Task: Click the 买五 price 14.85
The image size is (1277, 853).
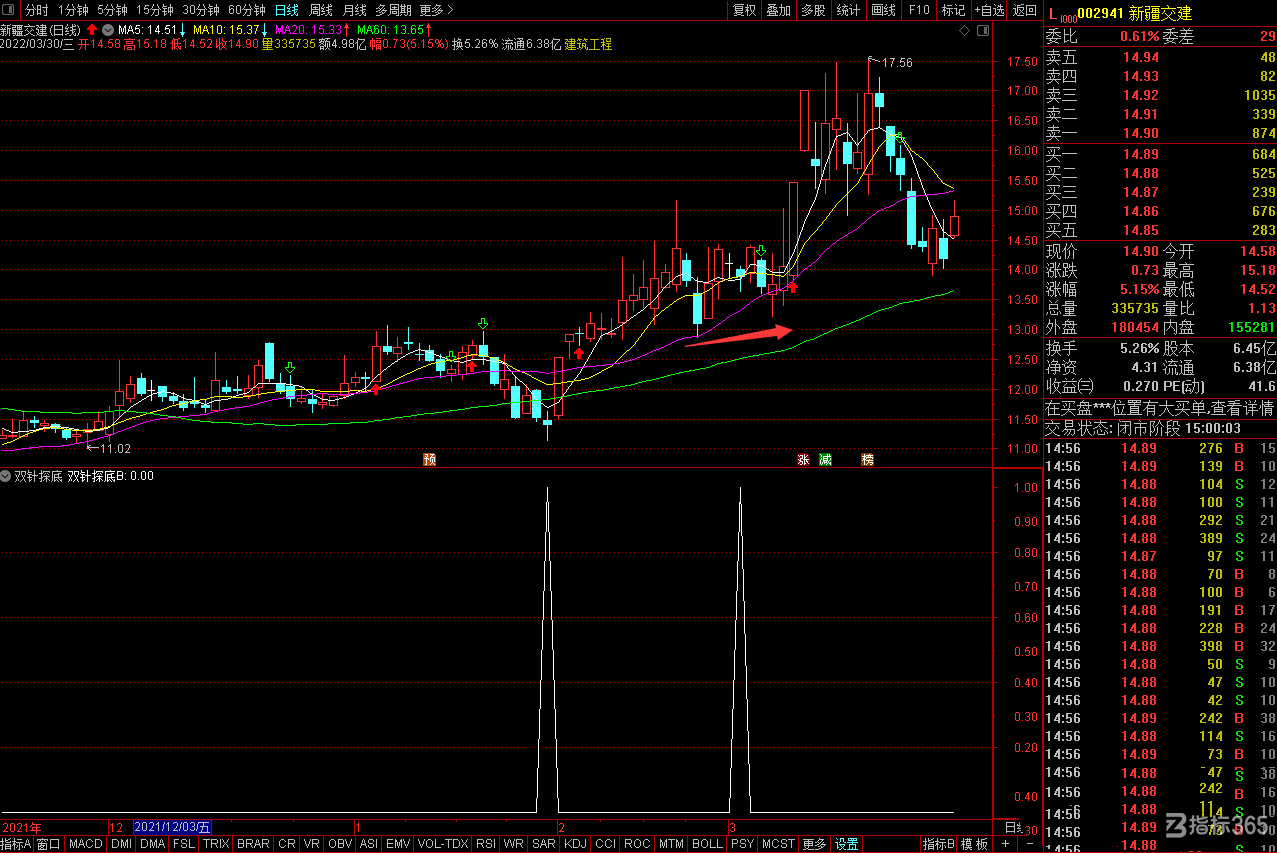Action: (x=1140, y=230)
